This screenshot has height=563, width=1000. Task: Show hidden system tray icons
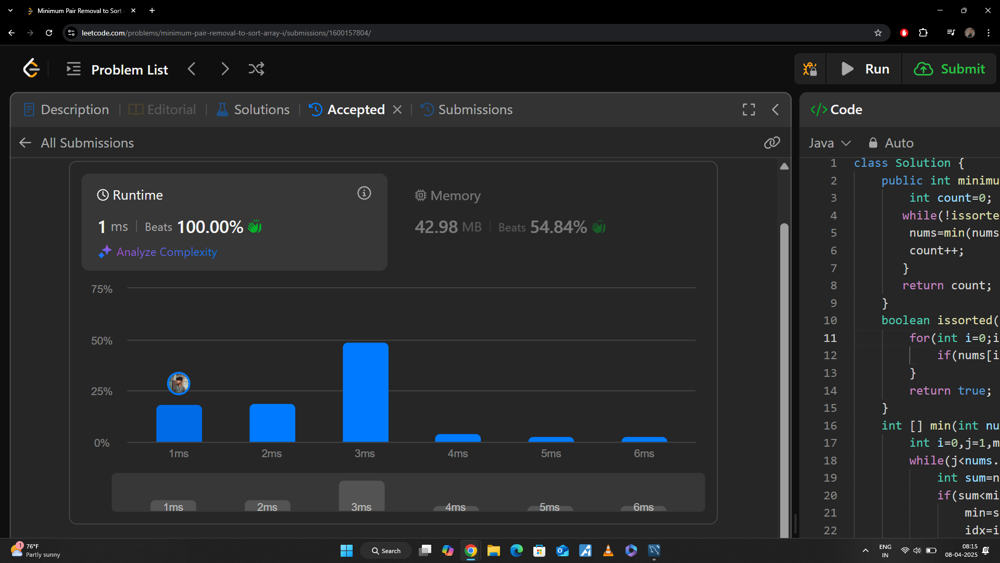pos(865,550)
